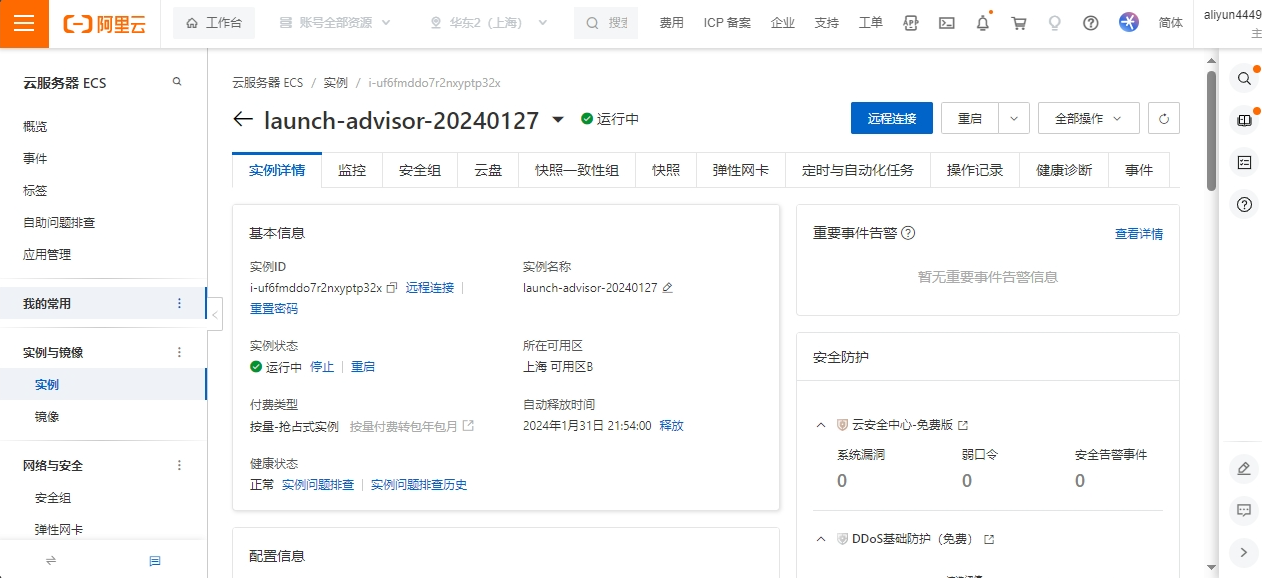
Task: Click the help question mark icon
Action: [x=1091, y=23]
